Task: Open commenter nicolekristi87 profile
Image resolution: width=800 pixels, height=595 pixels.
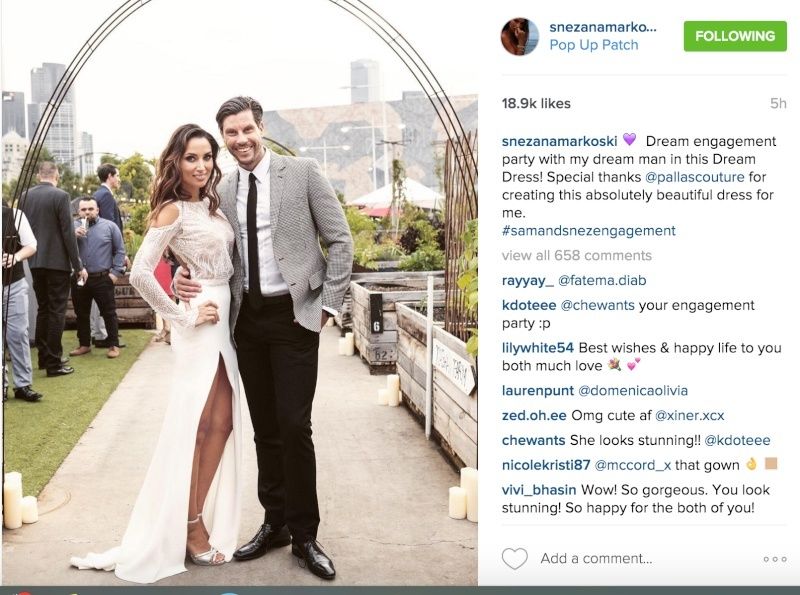Action: tap(546, 465)
